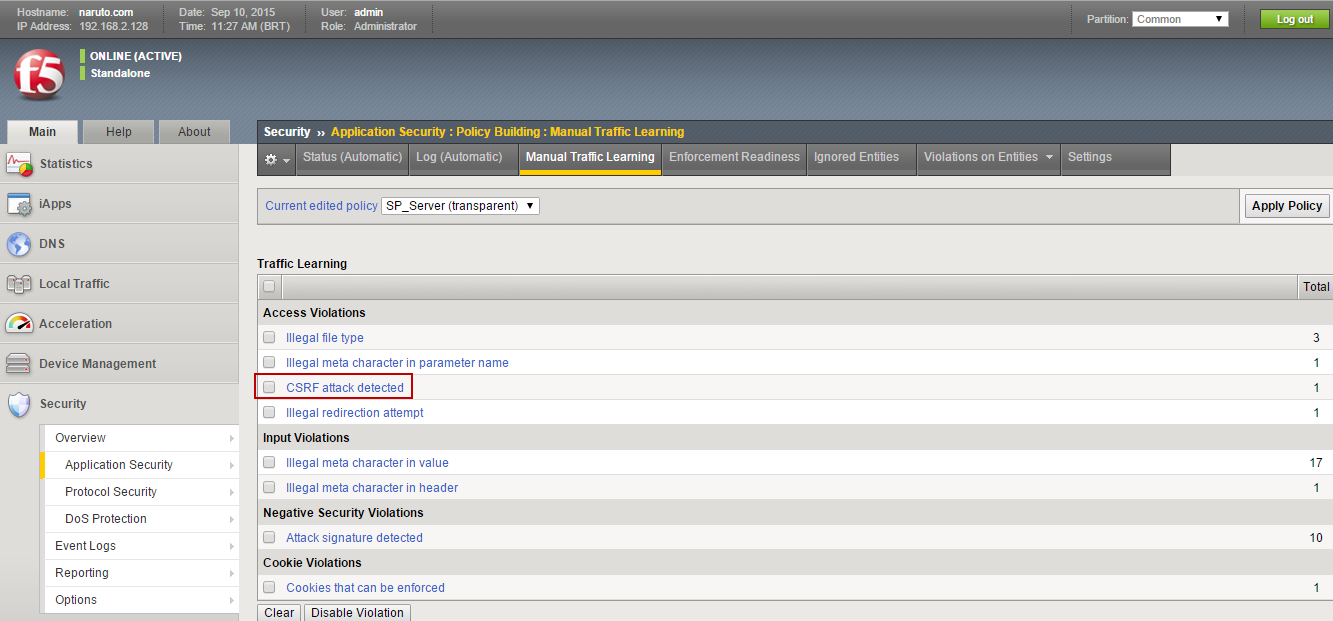The width and height of the screenshot is (1333, 621).
Task: Open Statistics via its chart icon
Action: point(19,164)
